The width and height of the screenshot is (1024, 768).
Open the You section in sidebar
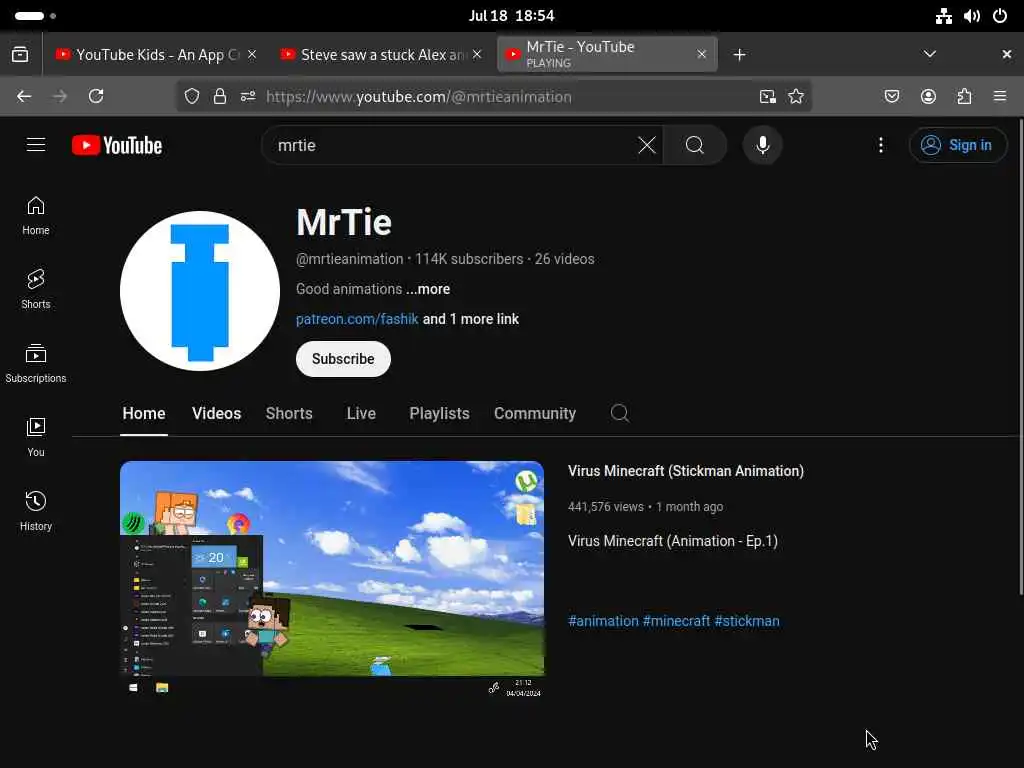point(36,438)
